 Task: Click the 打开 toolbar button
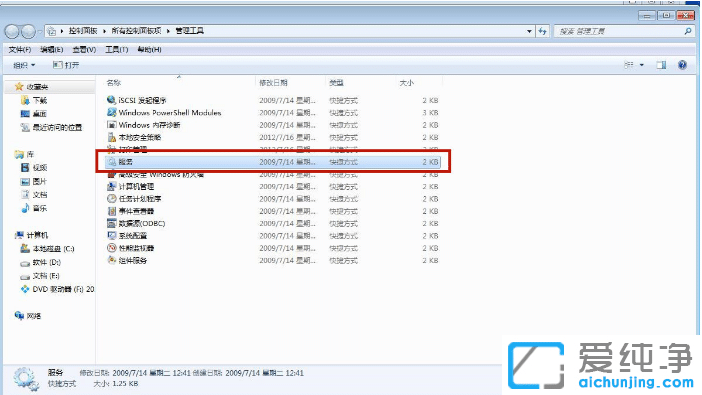pyautogui.click(x=66, y=65)
